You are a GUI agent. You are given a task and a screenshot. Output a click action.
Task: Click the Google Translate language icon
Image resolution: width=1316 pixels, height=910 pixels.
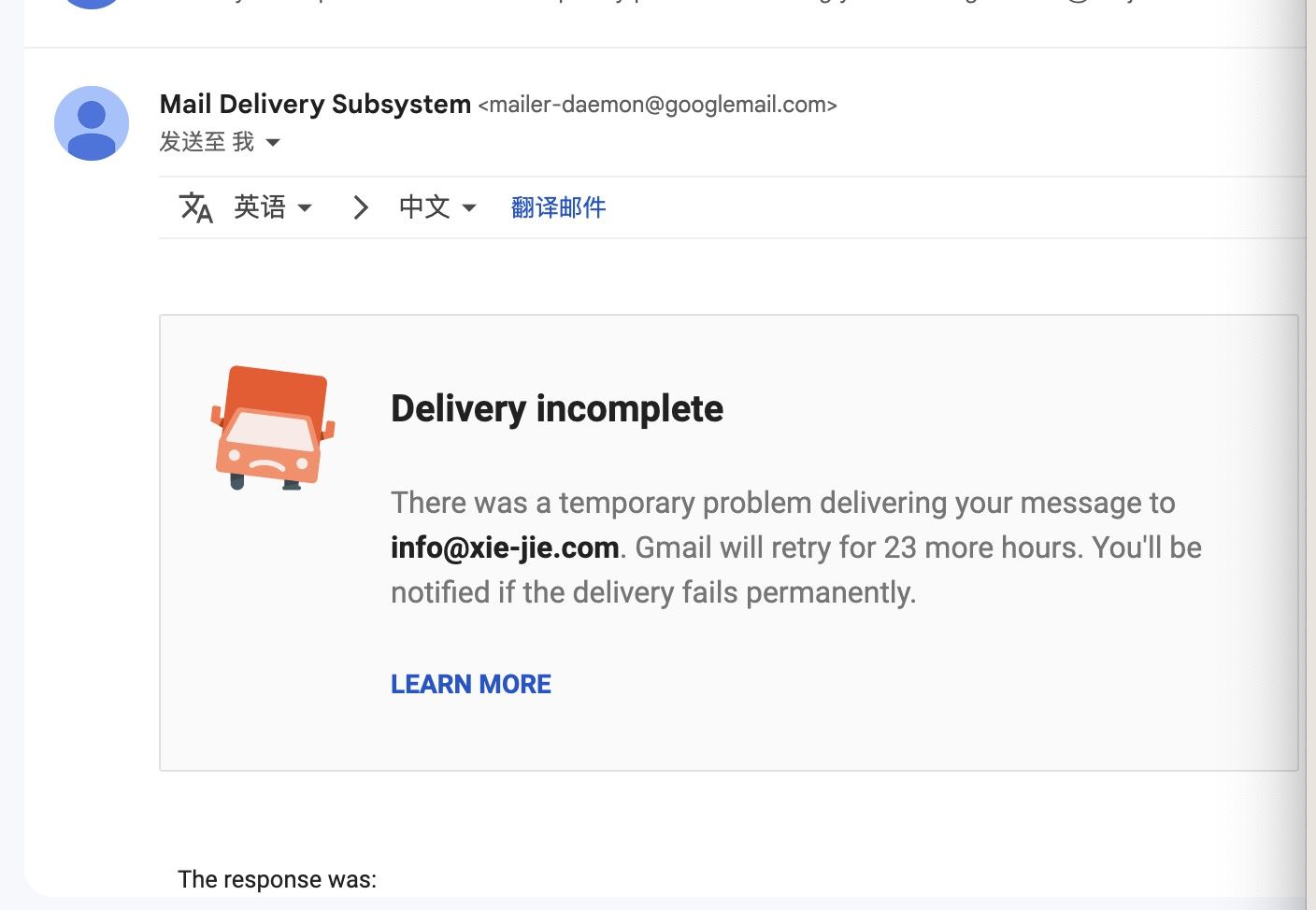pyautogui.click(x=196, y=207)
